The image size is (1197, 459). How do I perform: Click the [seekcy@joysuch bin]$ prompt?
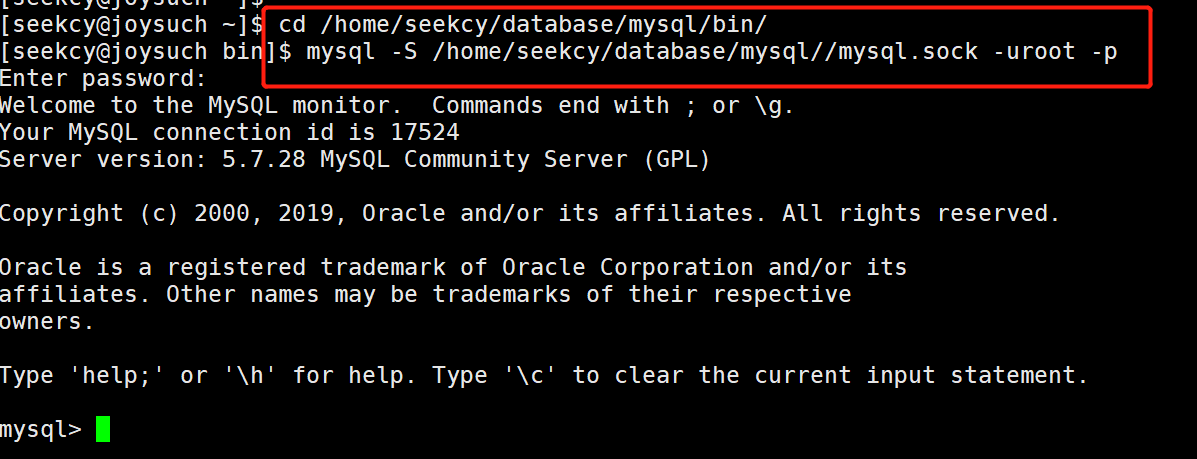coord(146,52)
